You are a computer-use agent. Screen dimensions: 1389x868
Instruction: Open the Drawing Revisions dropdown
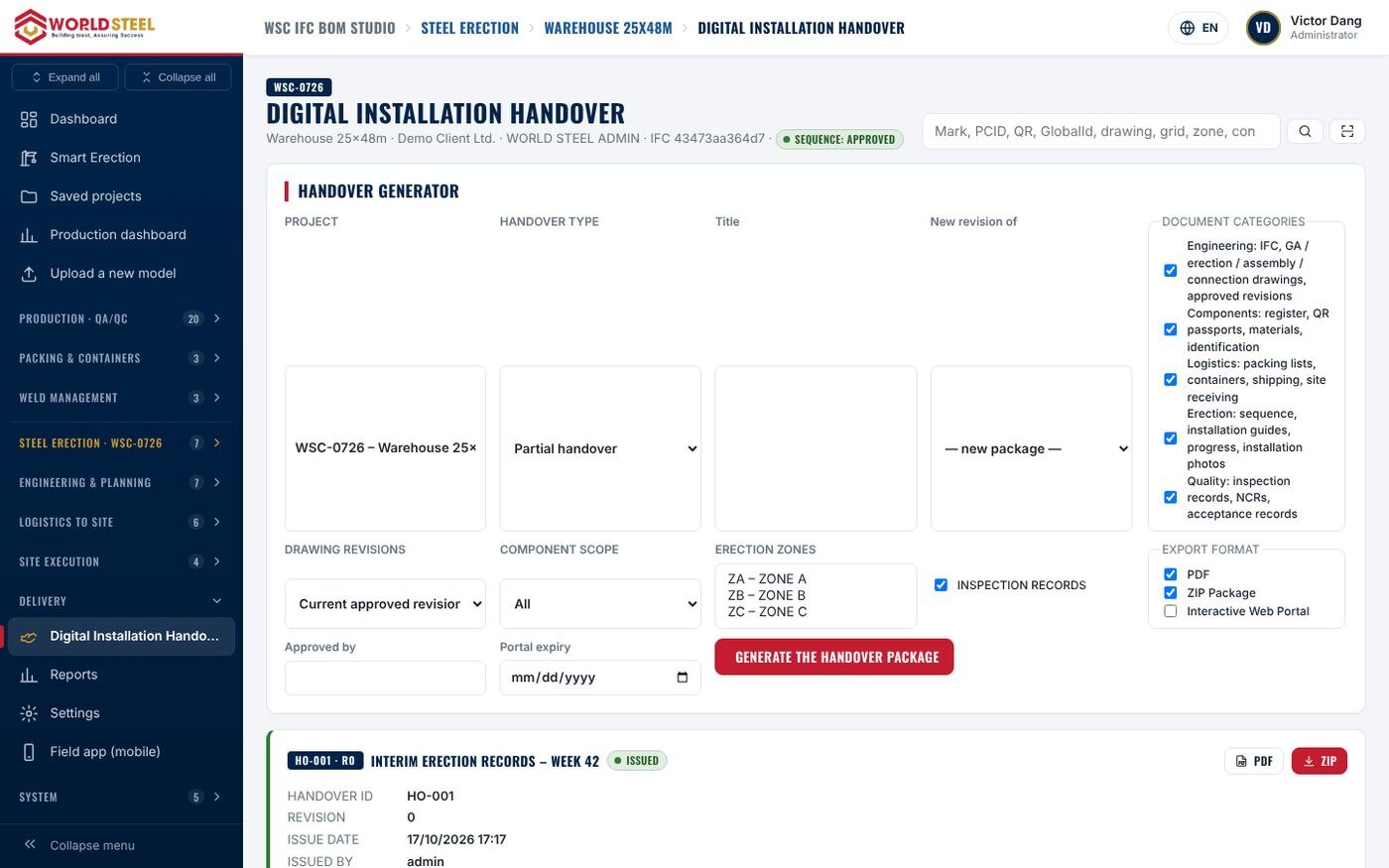[385, 604]
